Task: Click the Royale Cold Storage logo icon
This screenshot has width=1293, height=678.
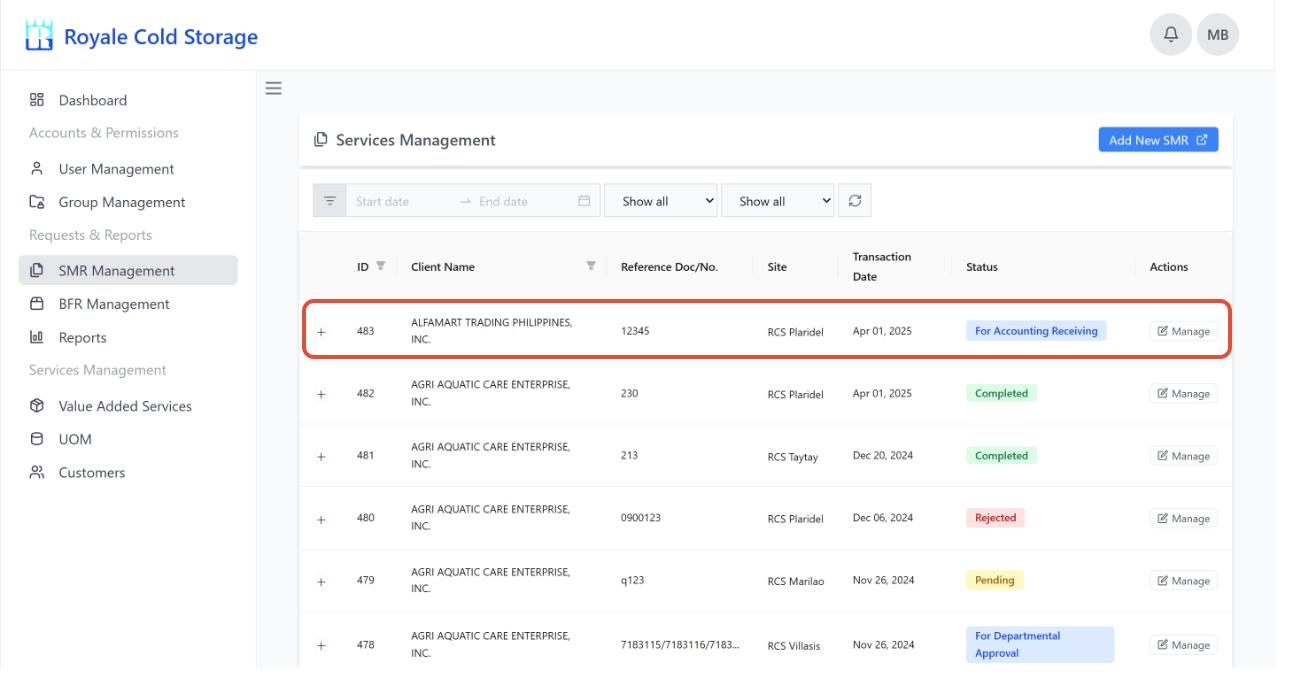Action: [x=39, y=36]
